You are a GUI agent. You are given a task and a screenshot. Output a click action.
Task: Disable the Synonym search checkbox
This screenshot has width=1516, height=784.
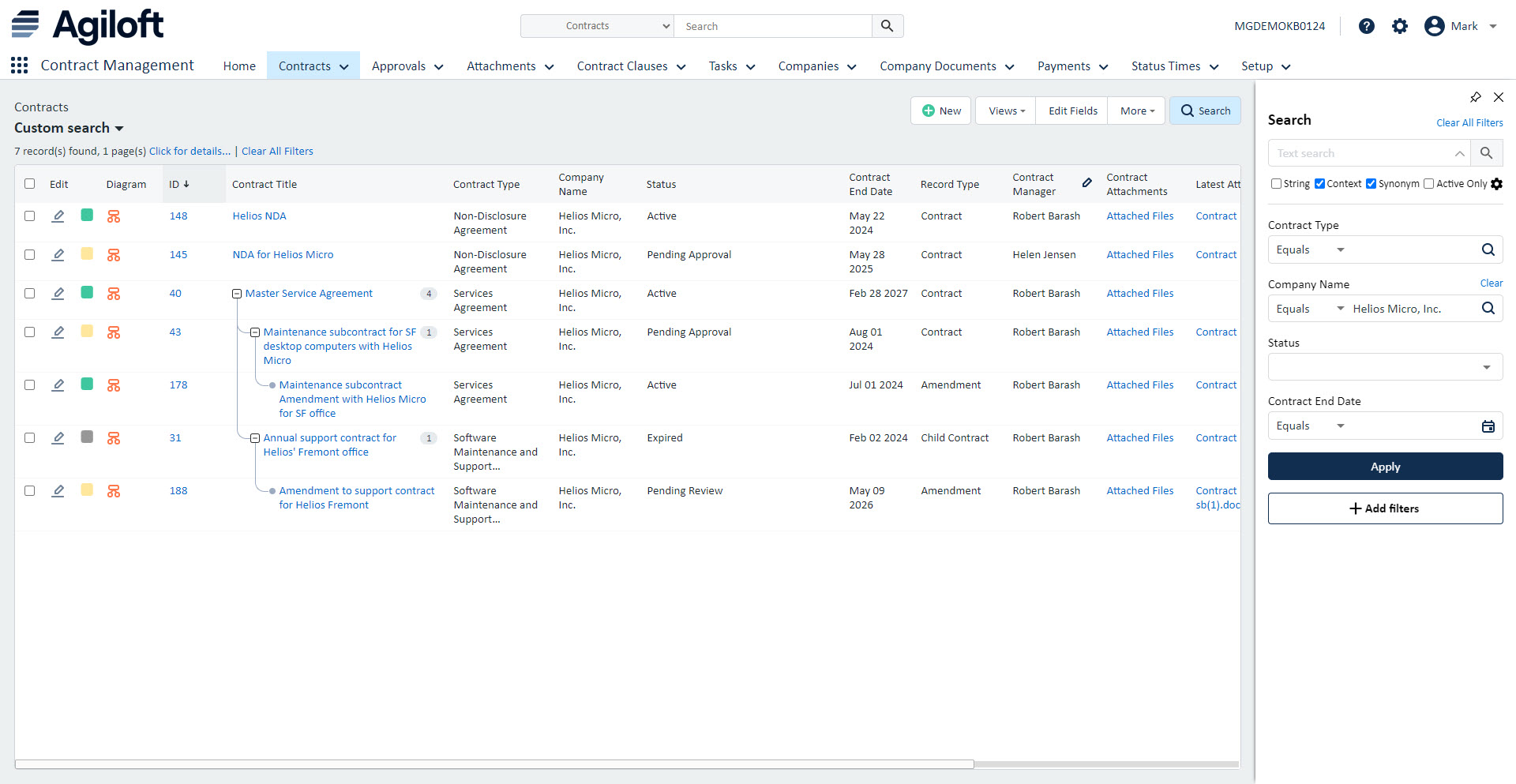(x=1372, y=183)
